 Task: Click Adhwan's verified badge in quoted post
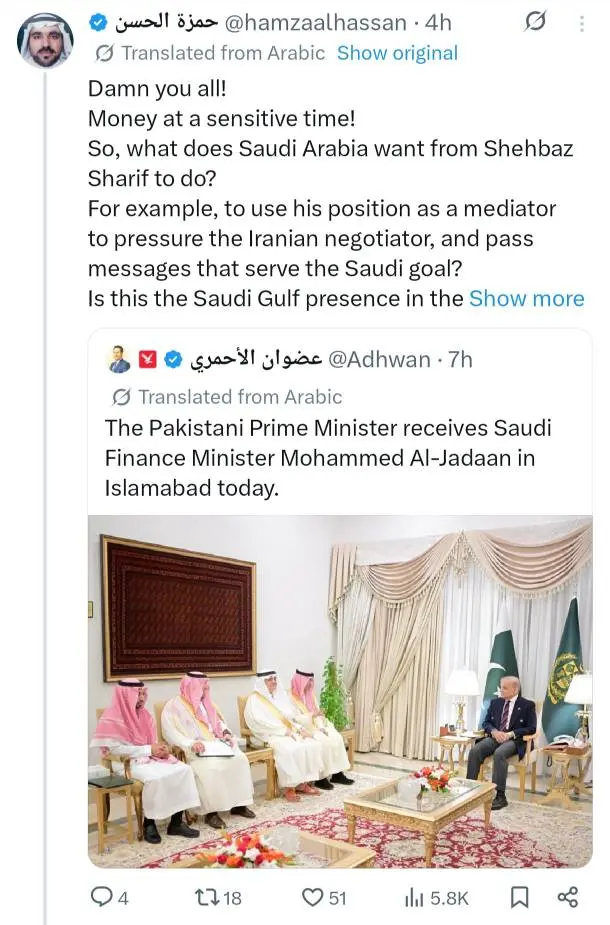(x=174, y=359)
